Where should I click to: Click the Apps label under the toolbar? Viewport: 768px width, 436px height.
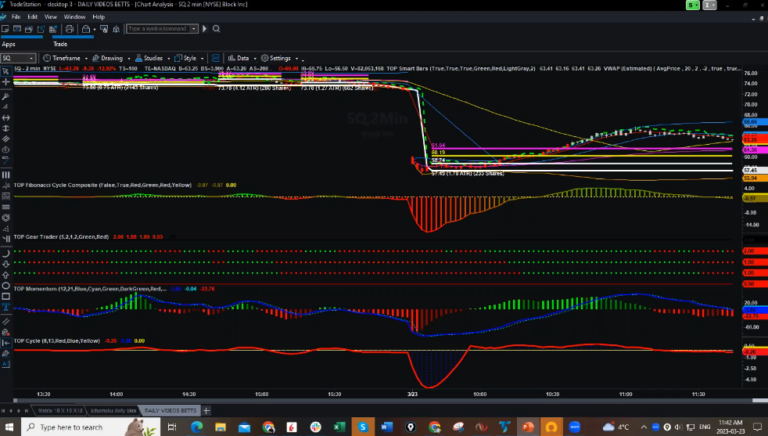tap(8, 44)
